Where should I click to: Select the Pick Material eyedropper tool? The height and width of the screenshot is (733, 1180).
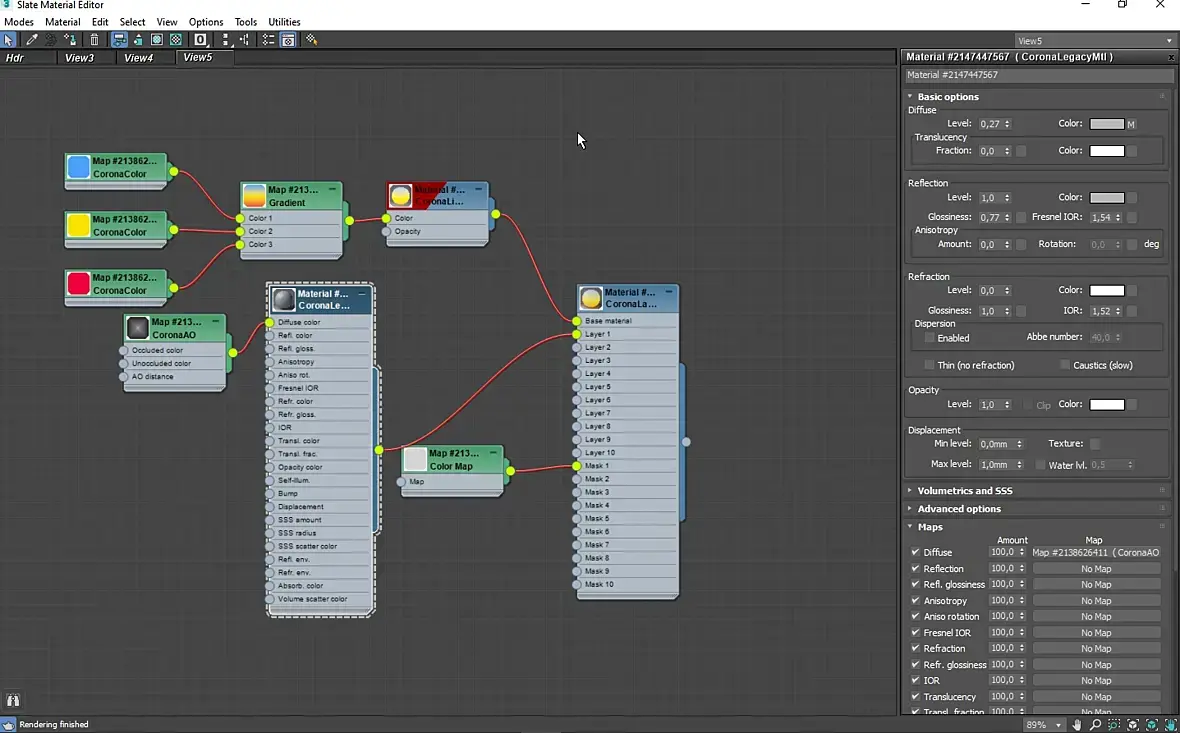(x=31, y=40)
